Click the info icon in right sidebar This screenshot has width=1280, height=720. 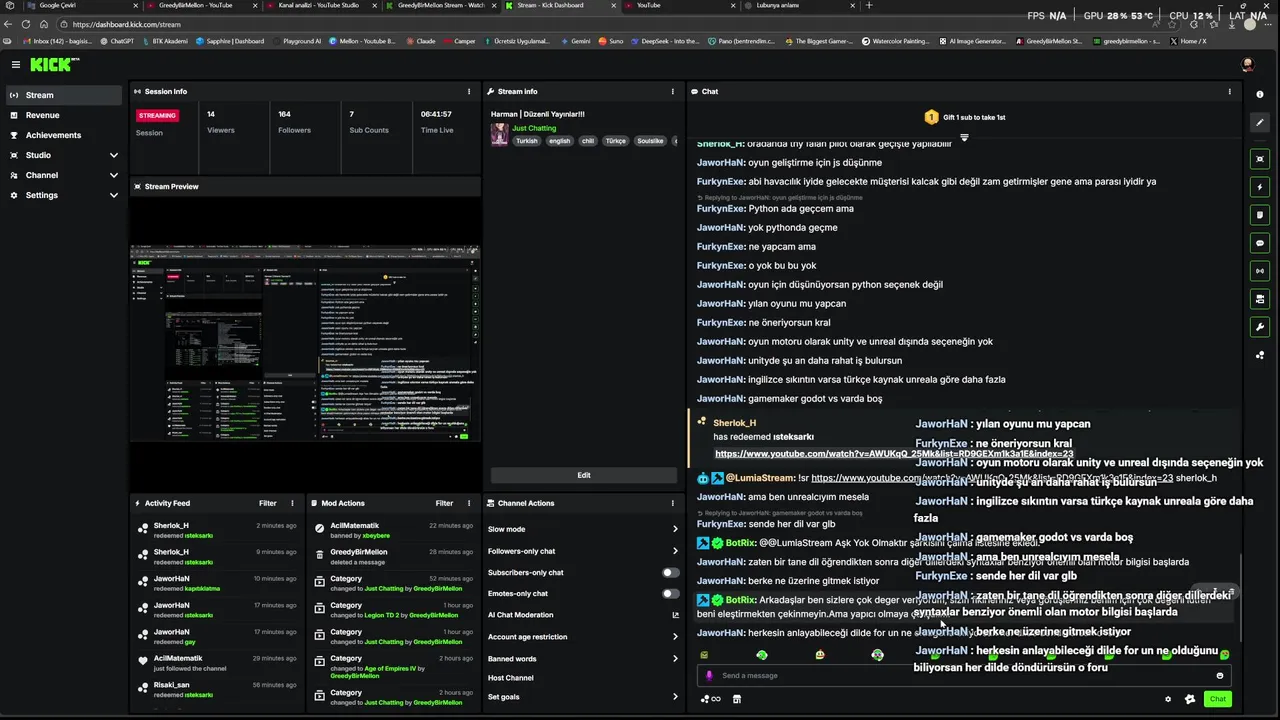click(1260, 94)
